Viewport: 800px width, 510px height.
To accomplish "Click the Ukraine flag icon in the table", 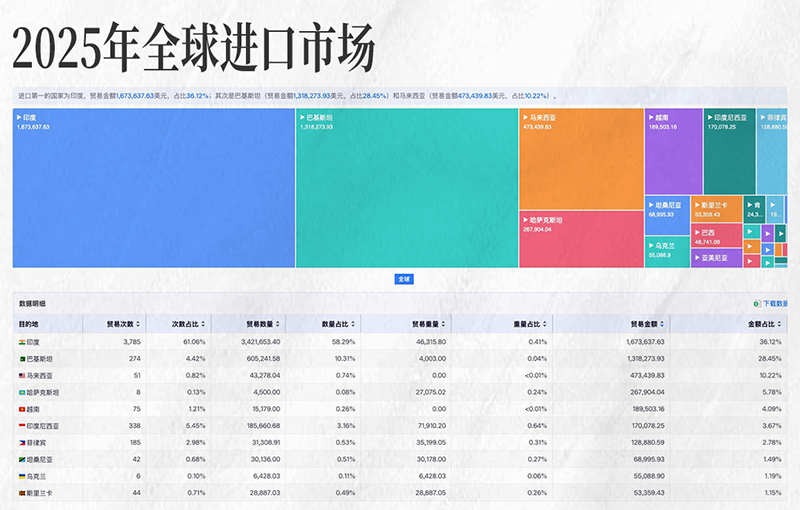I will 22,474.
